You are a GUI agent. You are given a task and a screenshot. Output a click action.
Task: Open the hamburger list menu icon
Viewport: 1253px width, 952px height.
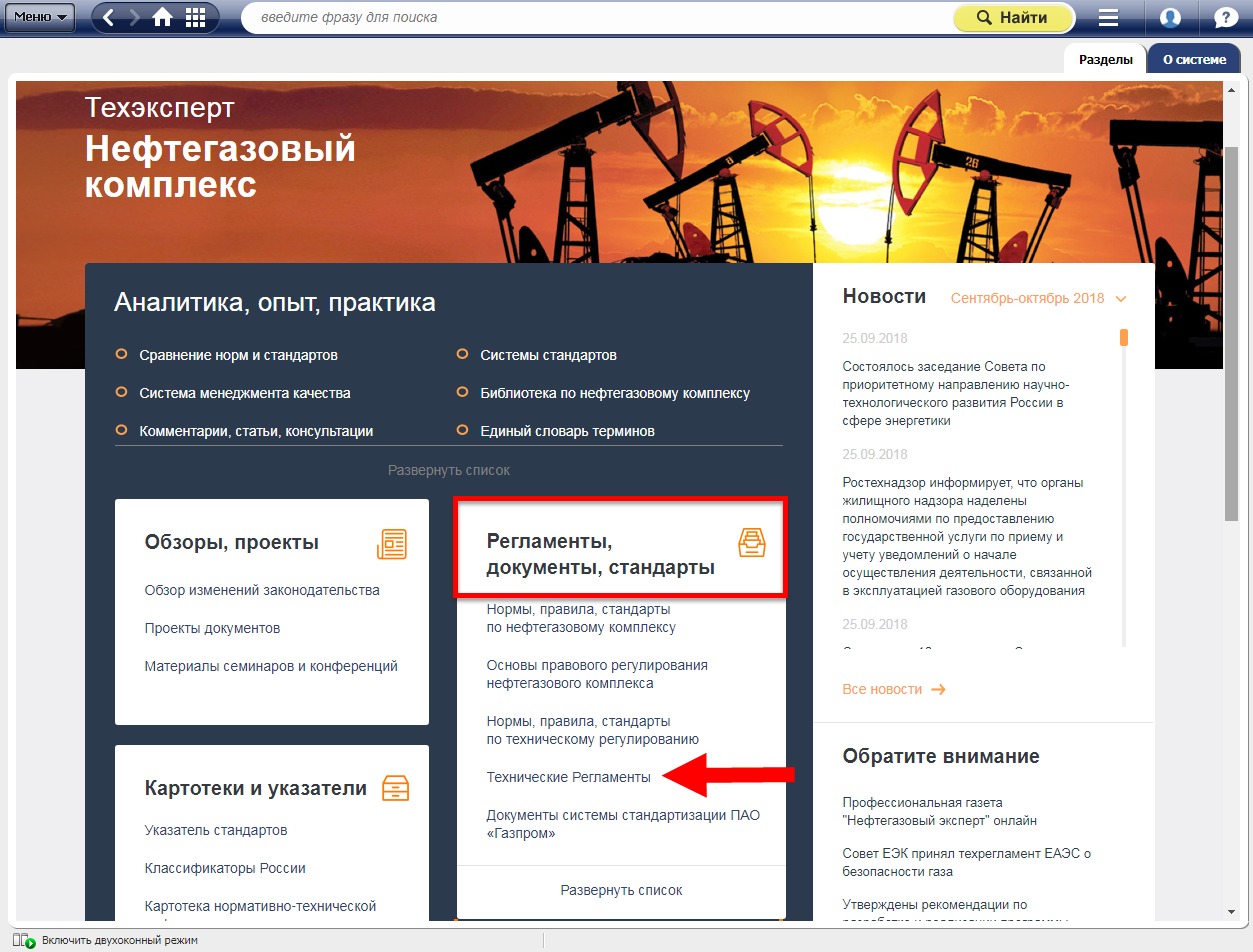pyautogui.click(x=1108, y=17)
